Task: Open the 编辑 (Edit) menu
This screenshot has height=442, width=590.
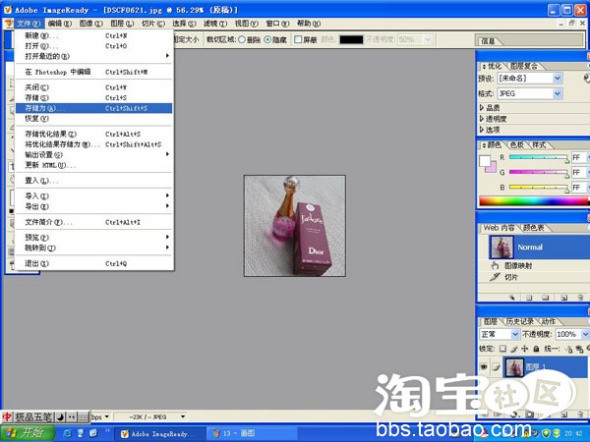Action: pos(60,23)
